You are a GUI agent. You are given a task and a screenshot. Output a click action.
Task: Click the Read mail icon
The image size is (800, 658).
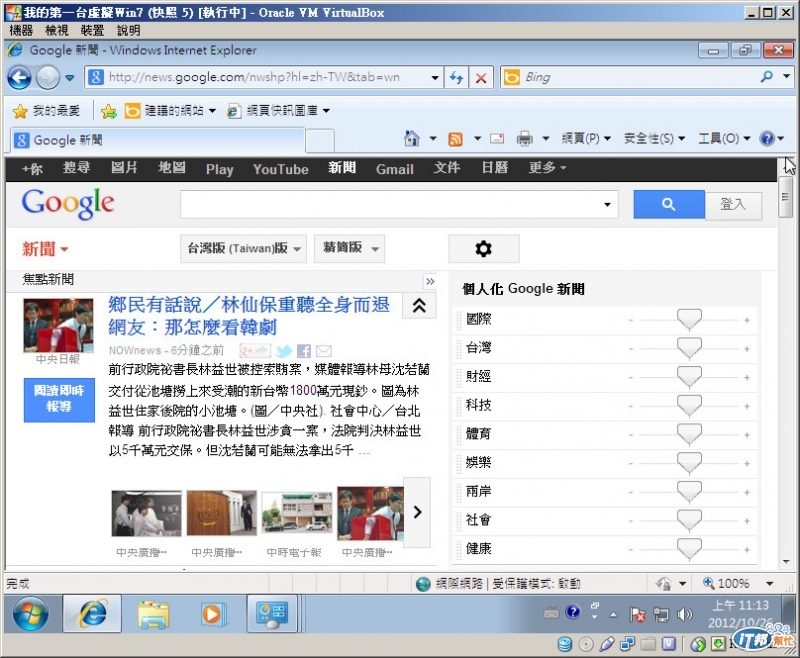(x=496, y=139)
